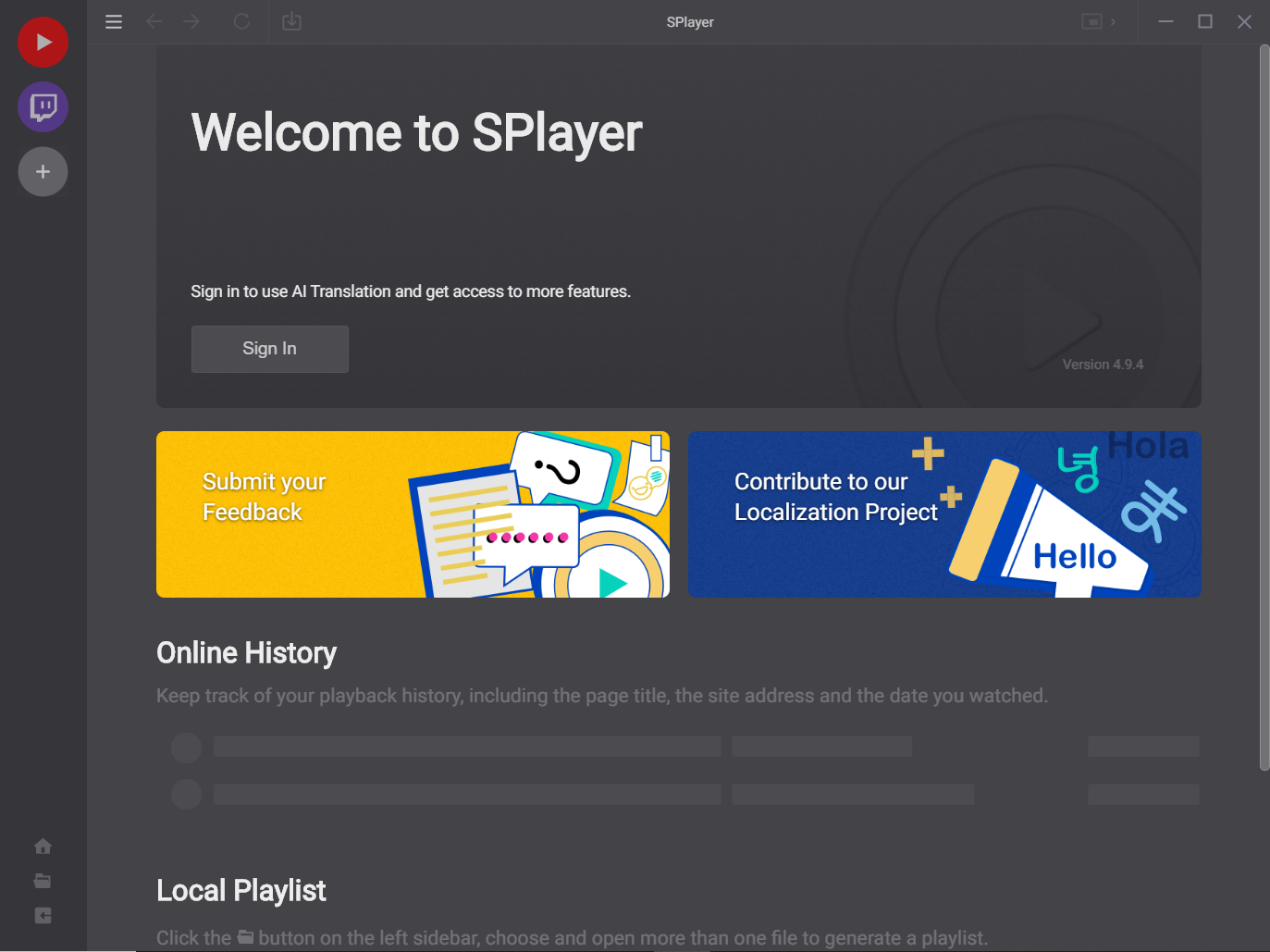This screenshot has height=952, width=1270.
Task: Click the "Local Playlist" heading
Action: click(240, 891)
